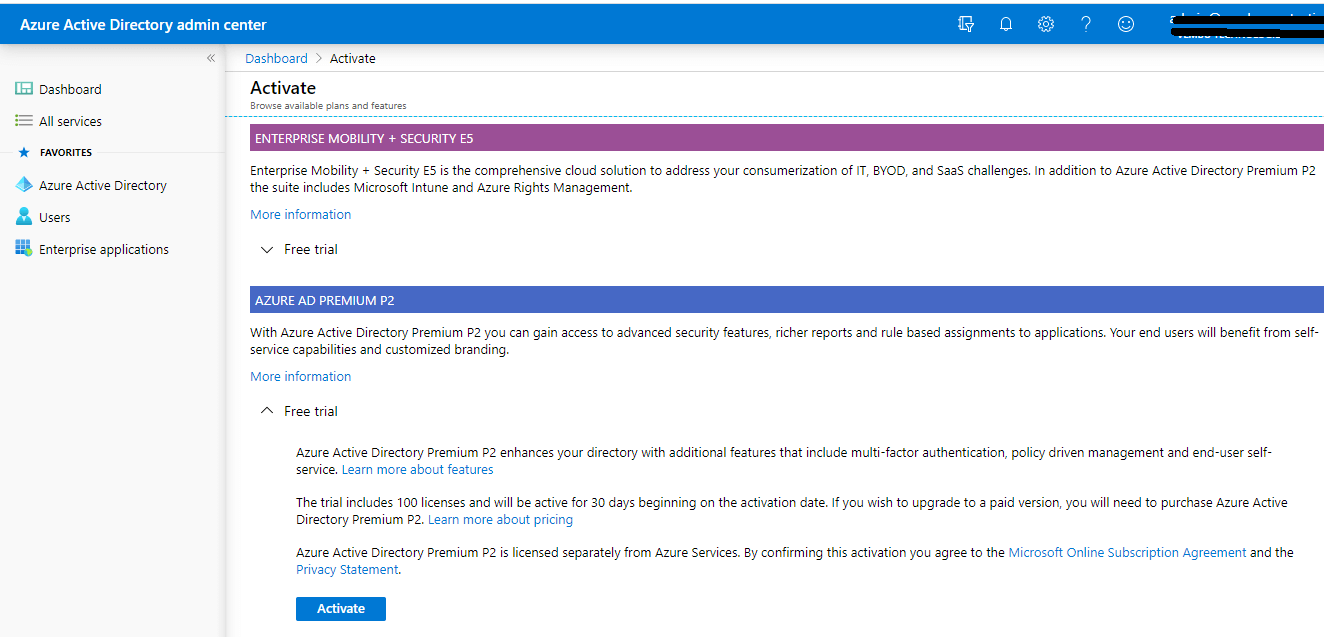The width and height of the screenshot is (1324, 637).
Task: Expand Free trial under Enterprise Mobility E5
Action: (x=299, y=249)
